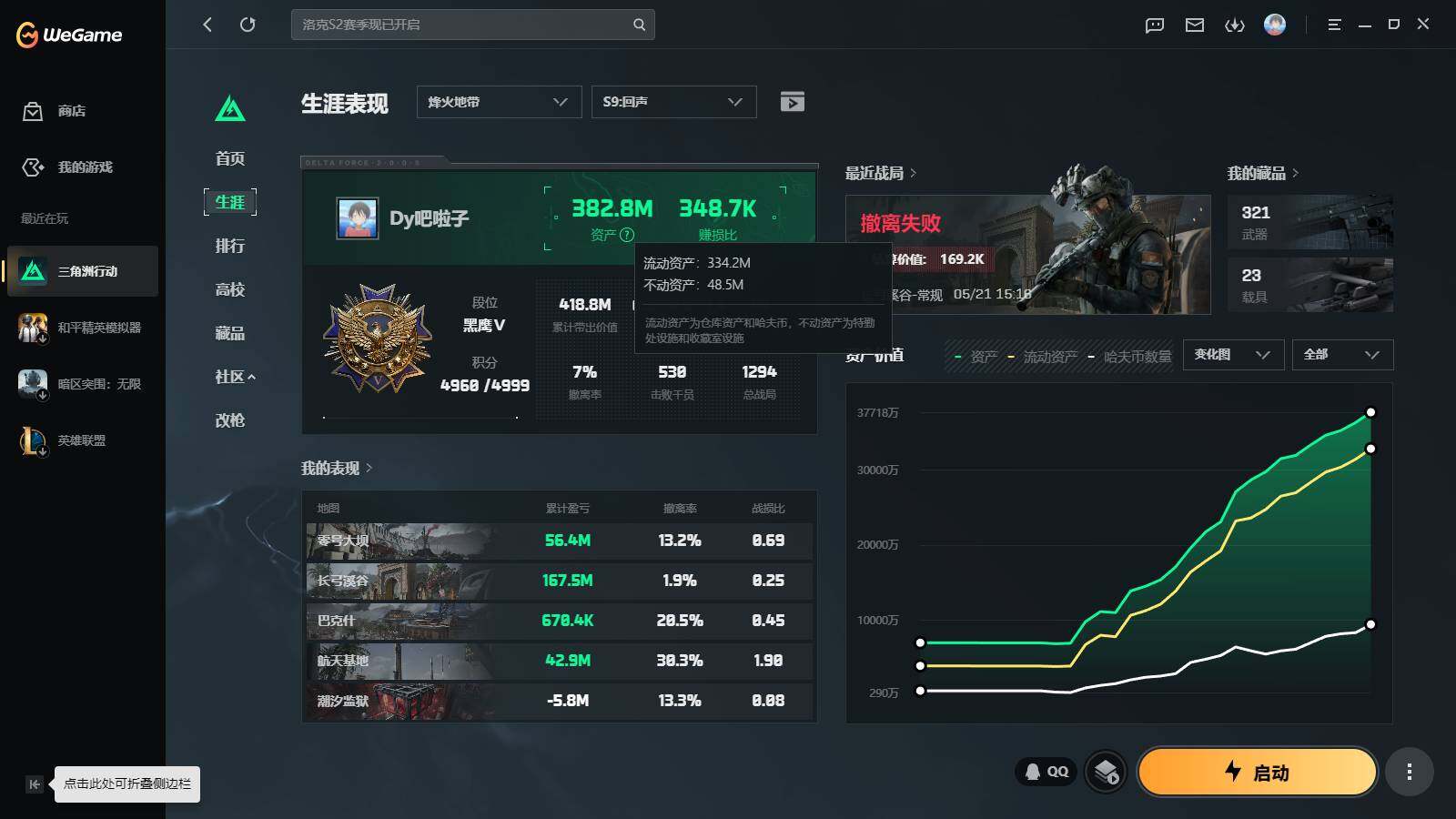
Task: Open the WeGame main menu icon
Action: (1334, 25)
